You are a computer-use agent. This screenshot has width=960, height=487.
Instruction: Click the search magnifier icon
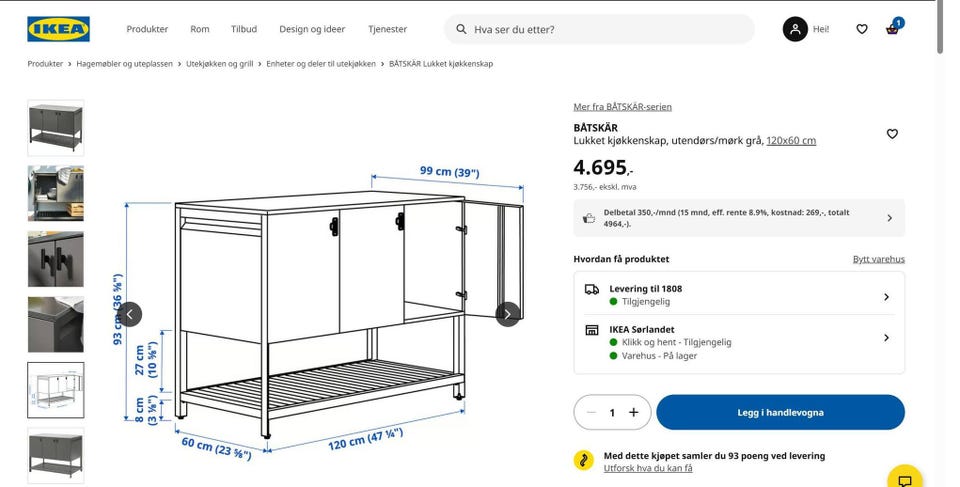[x=461, y=29]
